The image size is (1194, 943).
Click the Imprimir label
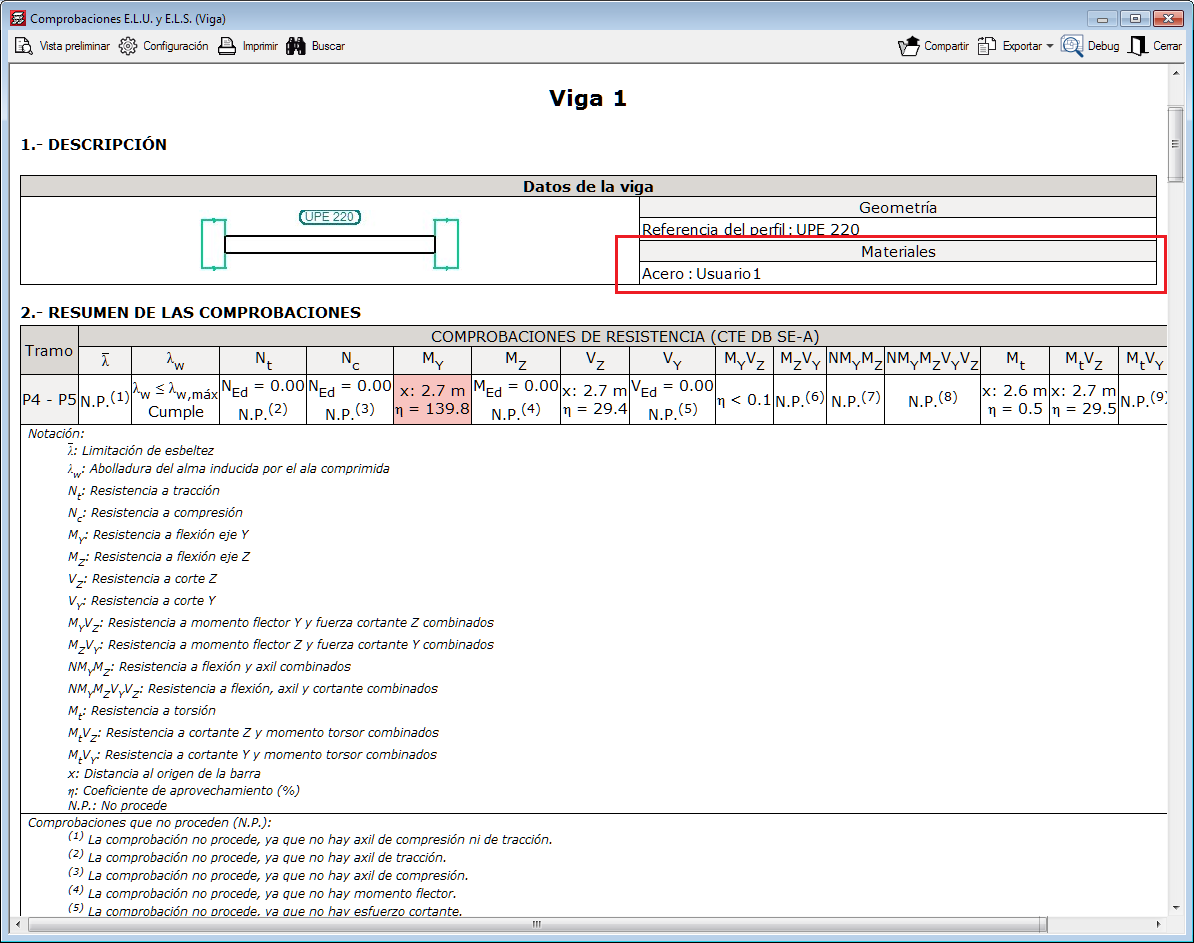260,46
